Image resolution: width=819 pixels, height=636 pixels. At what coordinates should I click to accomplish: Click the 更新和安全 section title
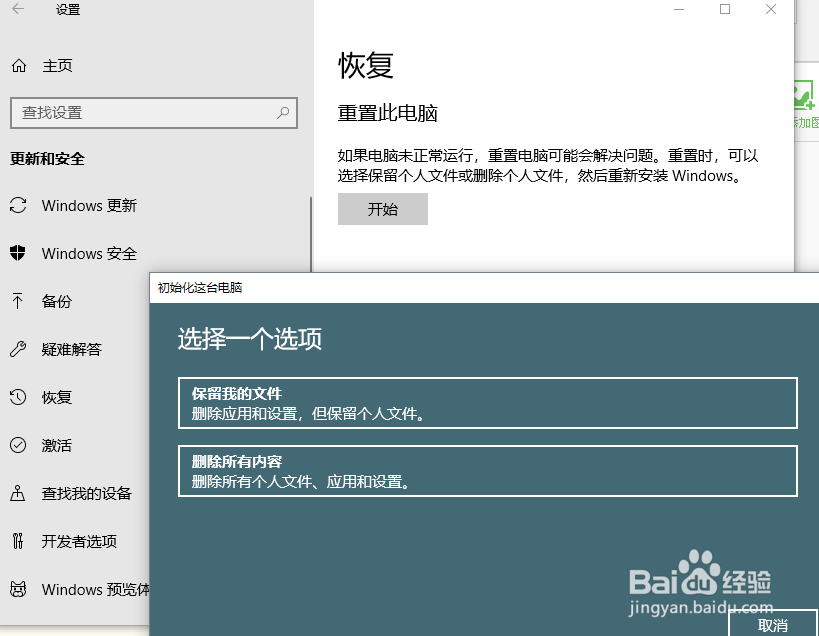point(48,158)
